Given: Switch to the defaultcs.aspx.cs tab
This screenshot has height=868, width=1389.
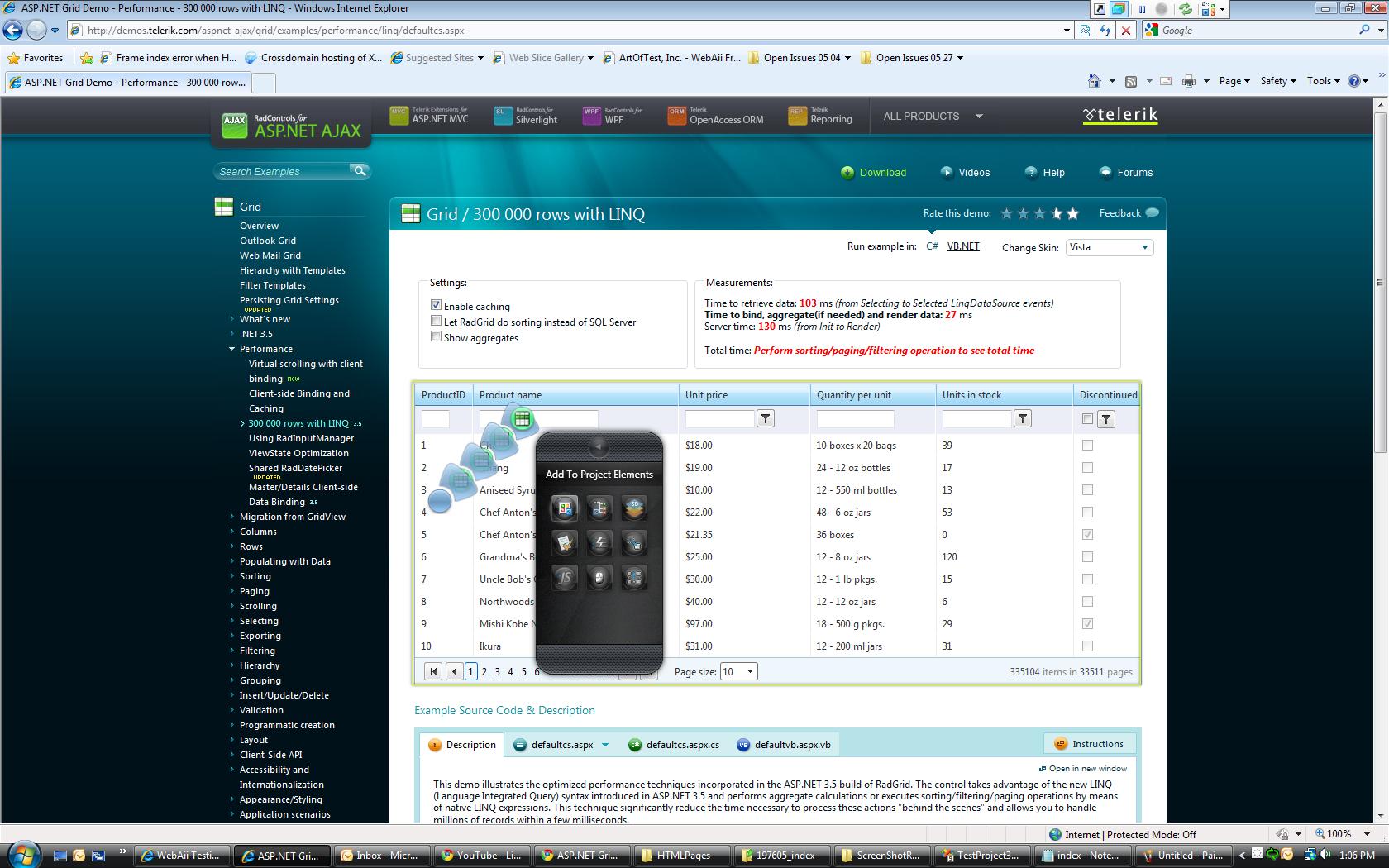Looking at the screenshot, I should coord(682,745).
